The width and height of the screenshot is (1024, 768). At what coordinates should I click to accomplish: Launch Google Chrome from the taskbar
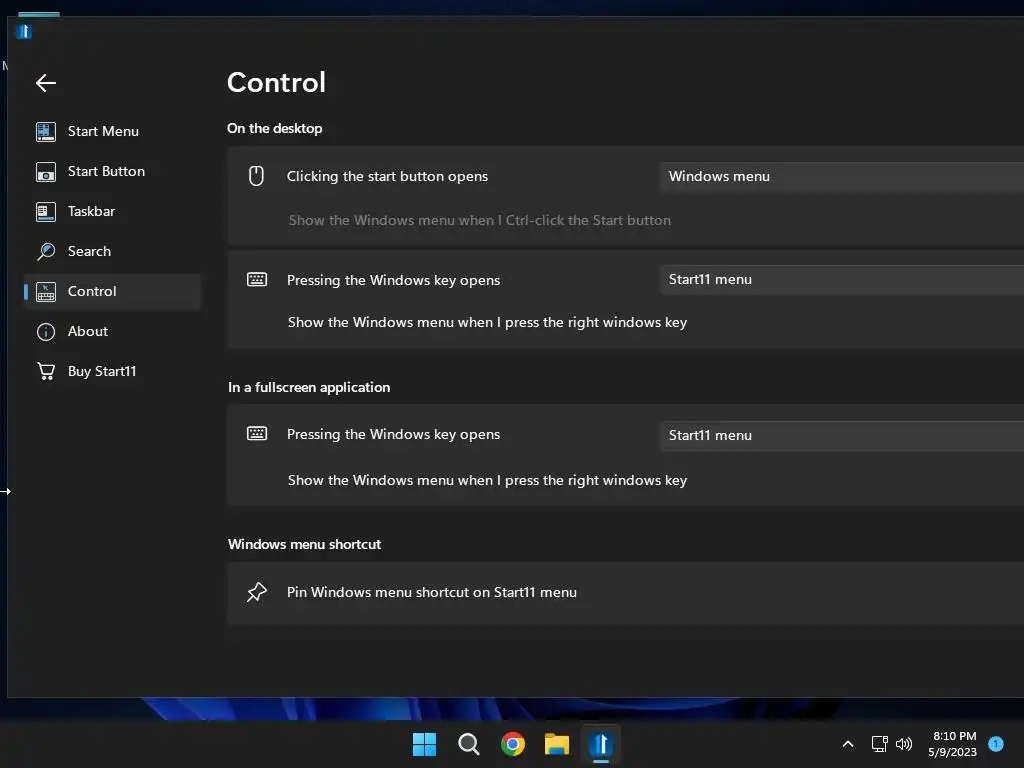(513, 744)
